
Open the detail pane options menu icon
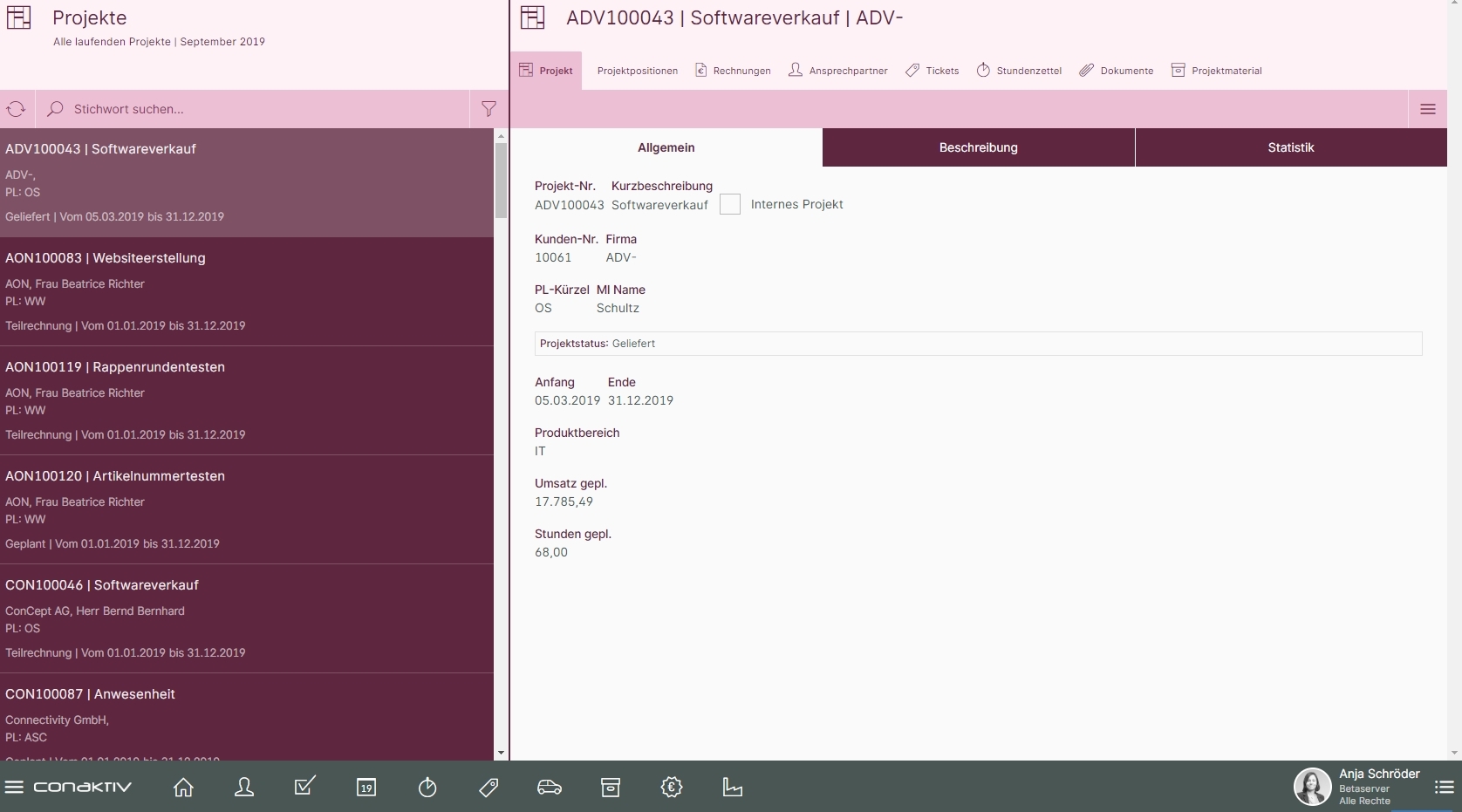pos(1428,109)
